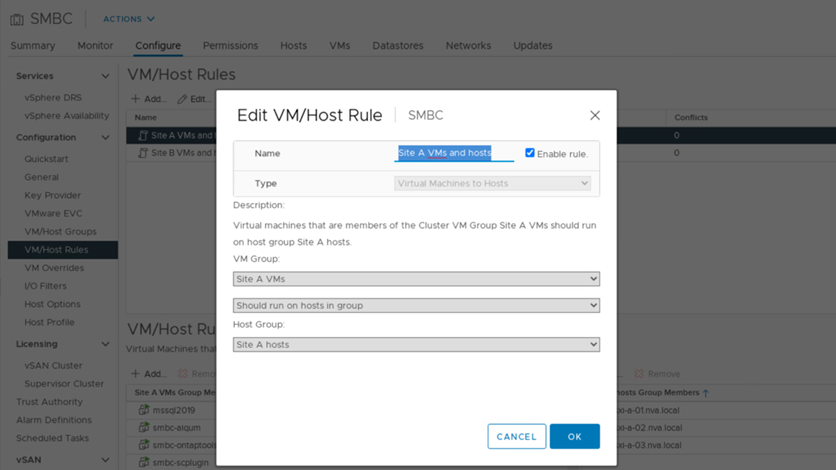836x470 pixels.
Task: Open the Actions menu
Action: 129,19
